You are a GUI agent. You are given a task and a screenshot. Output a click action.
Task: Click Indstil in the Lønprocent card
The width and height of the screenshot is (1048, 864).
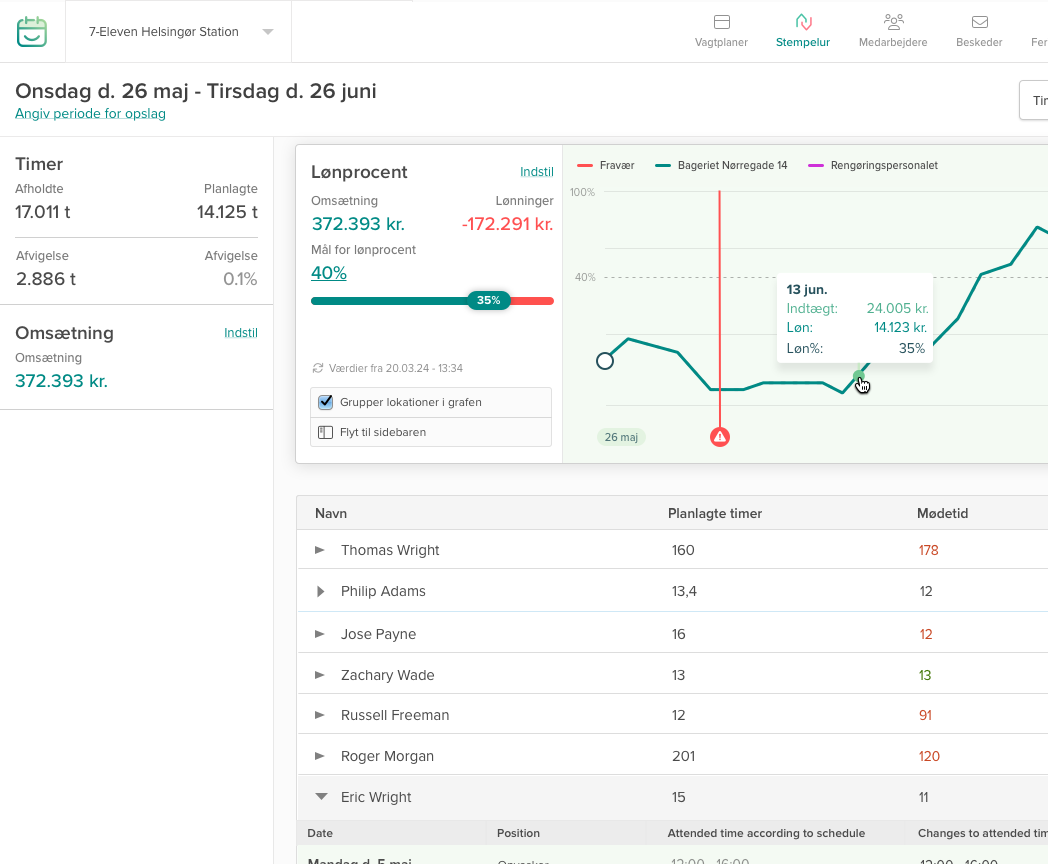coord(536,172)
